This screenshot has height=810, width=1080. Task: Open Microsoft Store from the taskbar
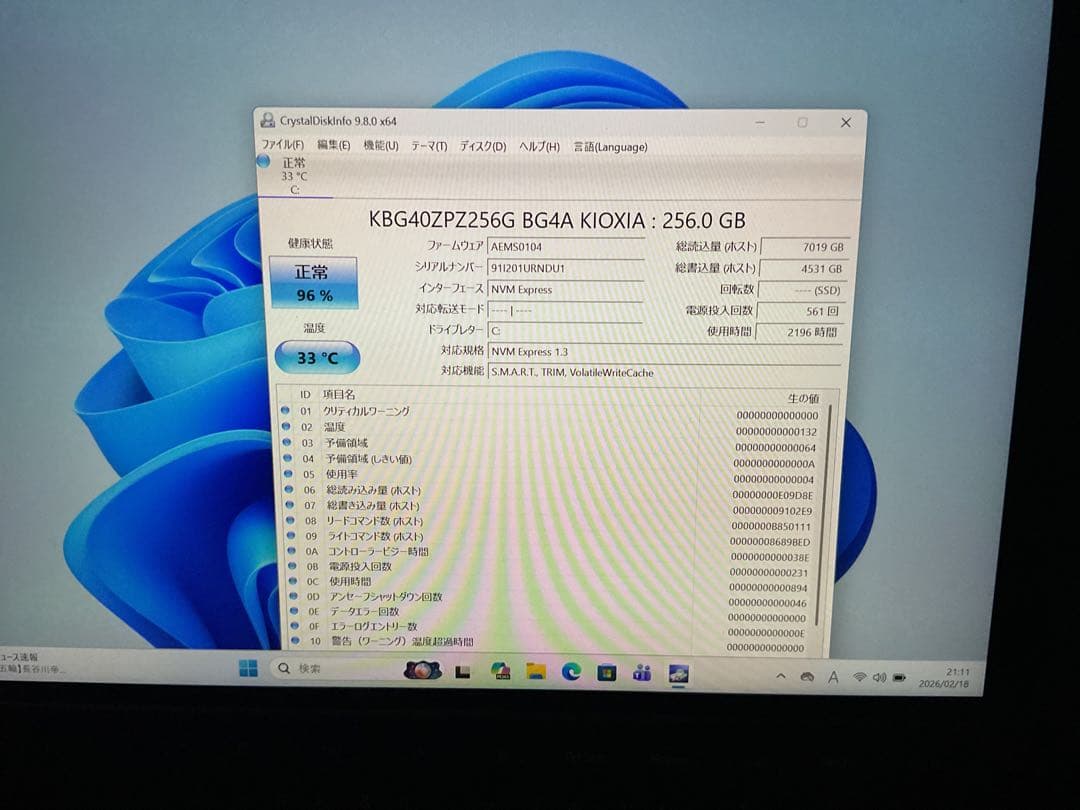607,672
